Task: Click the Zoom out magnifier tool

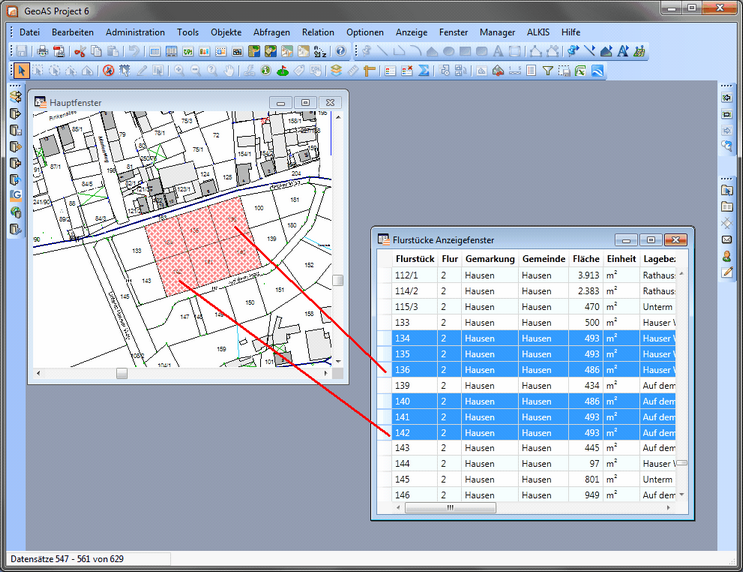Action: tap(196, 71)
